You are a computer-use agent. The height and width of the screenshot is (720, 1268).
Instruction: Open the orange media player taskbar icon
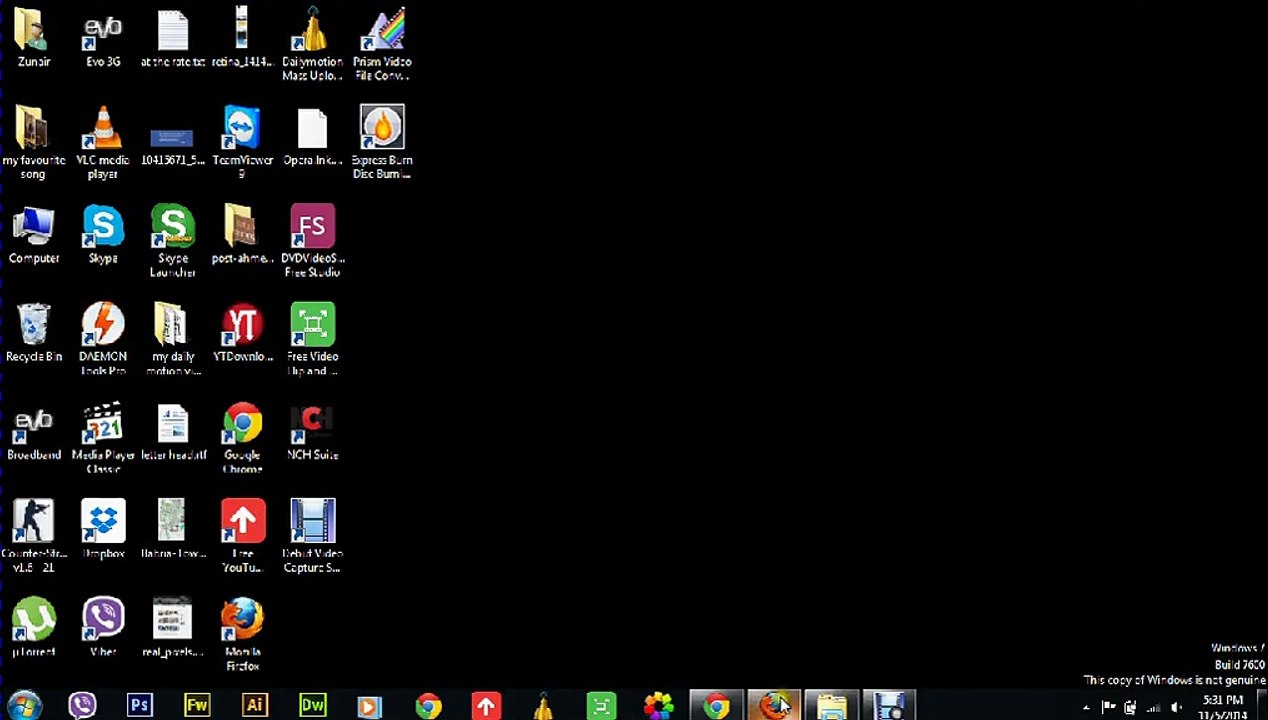coord(370,706)
